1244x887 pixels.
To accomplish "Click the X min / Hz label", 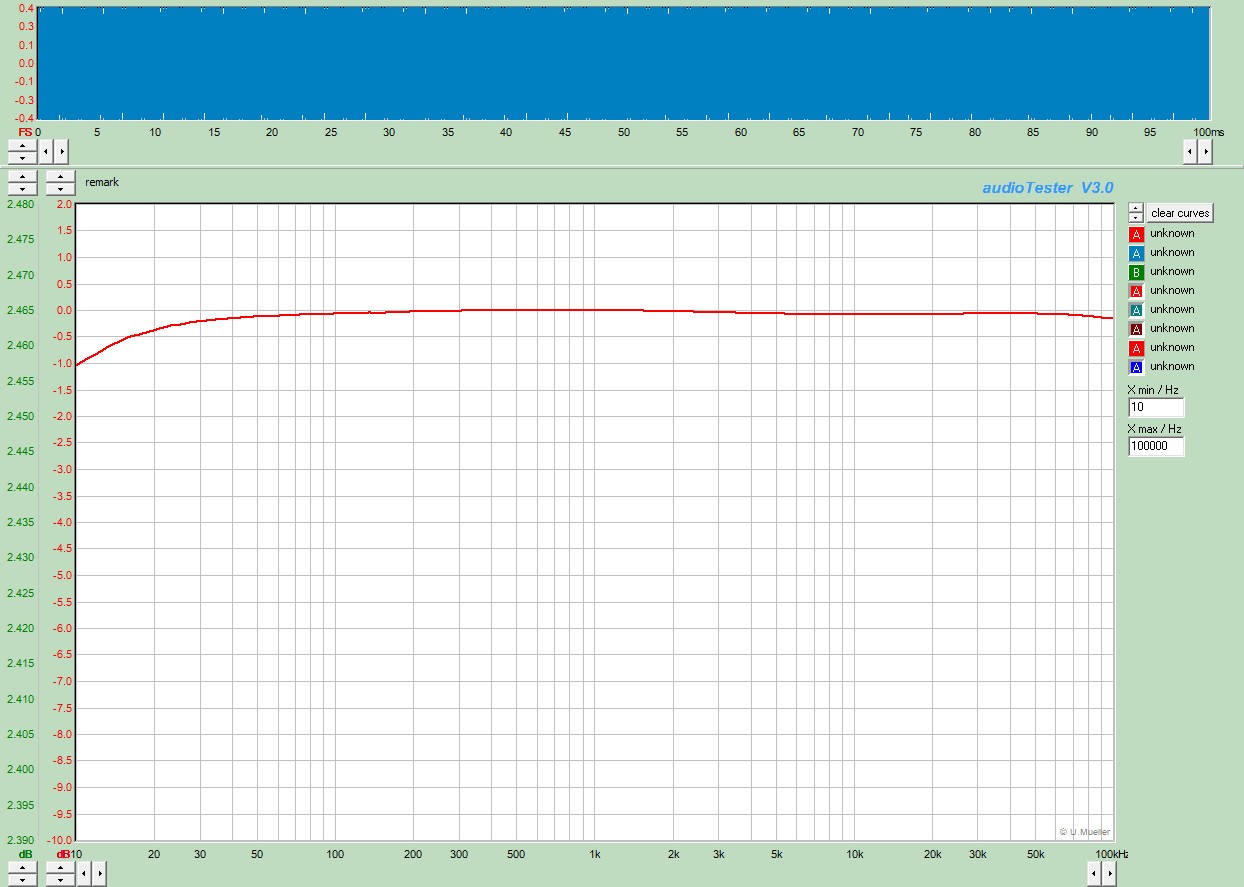I will point(1153,390).
